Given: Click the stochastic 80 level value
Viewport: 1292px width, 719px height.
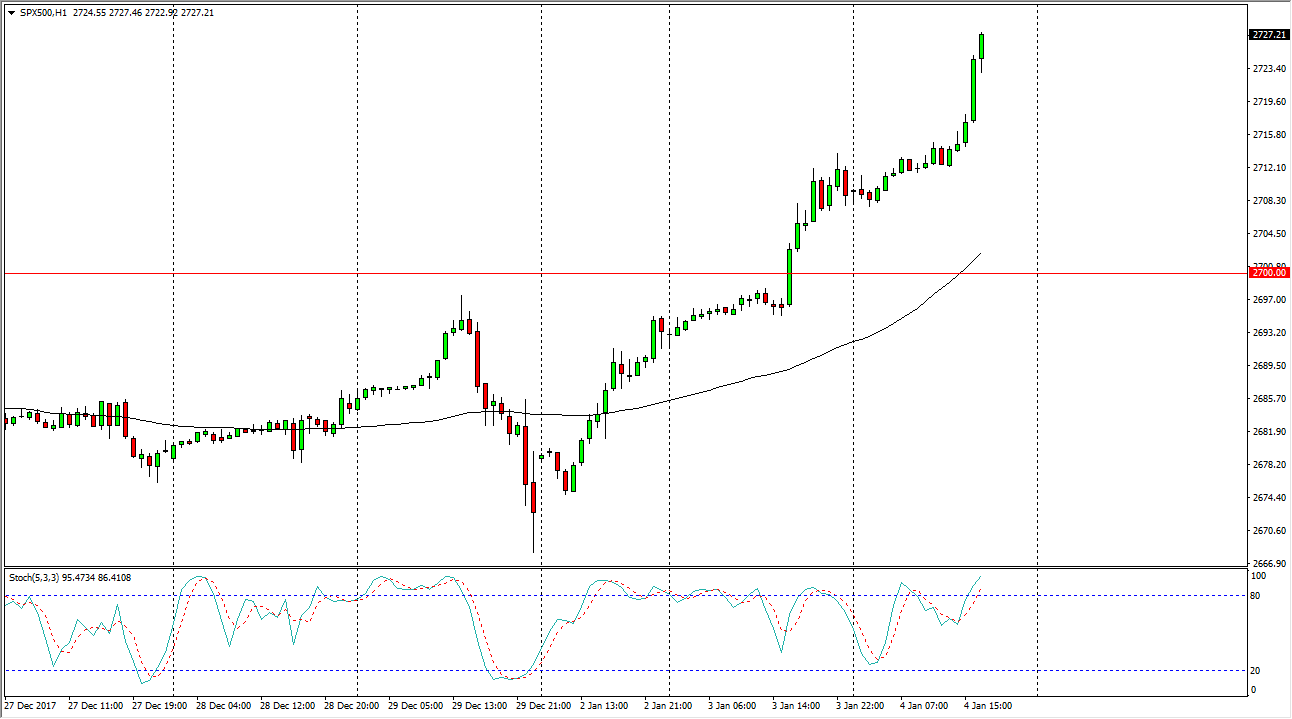Looking at the screenshot, I should coord(1257,596).
